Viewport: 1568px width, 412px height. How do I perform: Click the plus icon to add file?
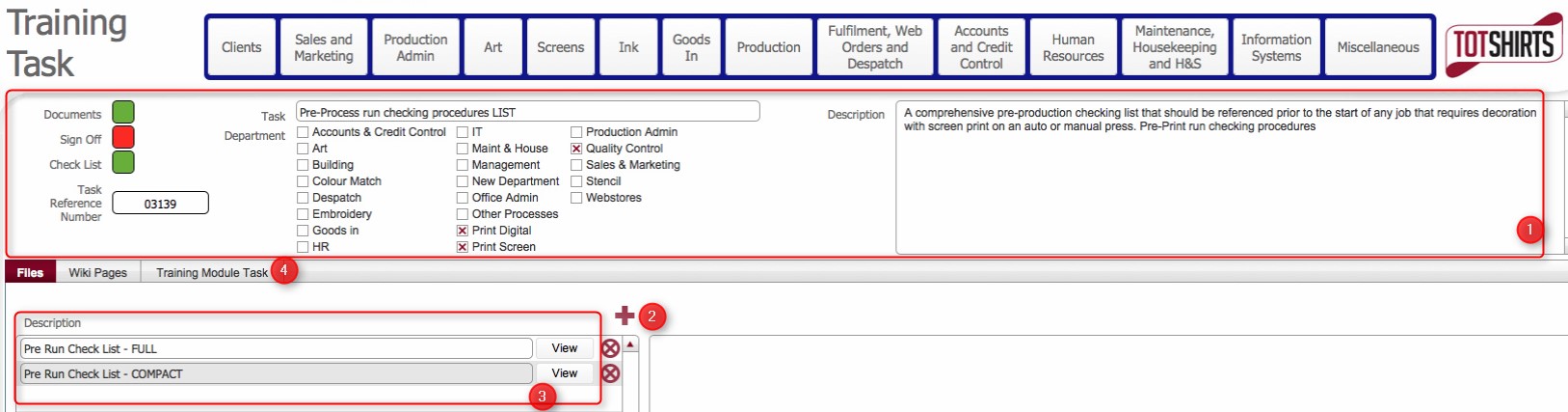click(x=625, y=316)
